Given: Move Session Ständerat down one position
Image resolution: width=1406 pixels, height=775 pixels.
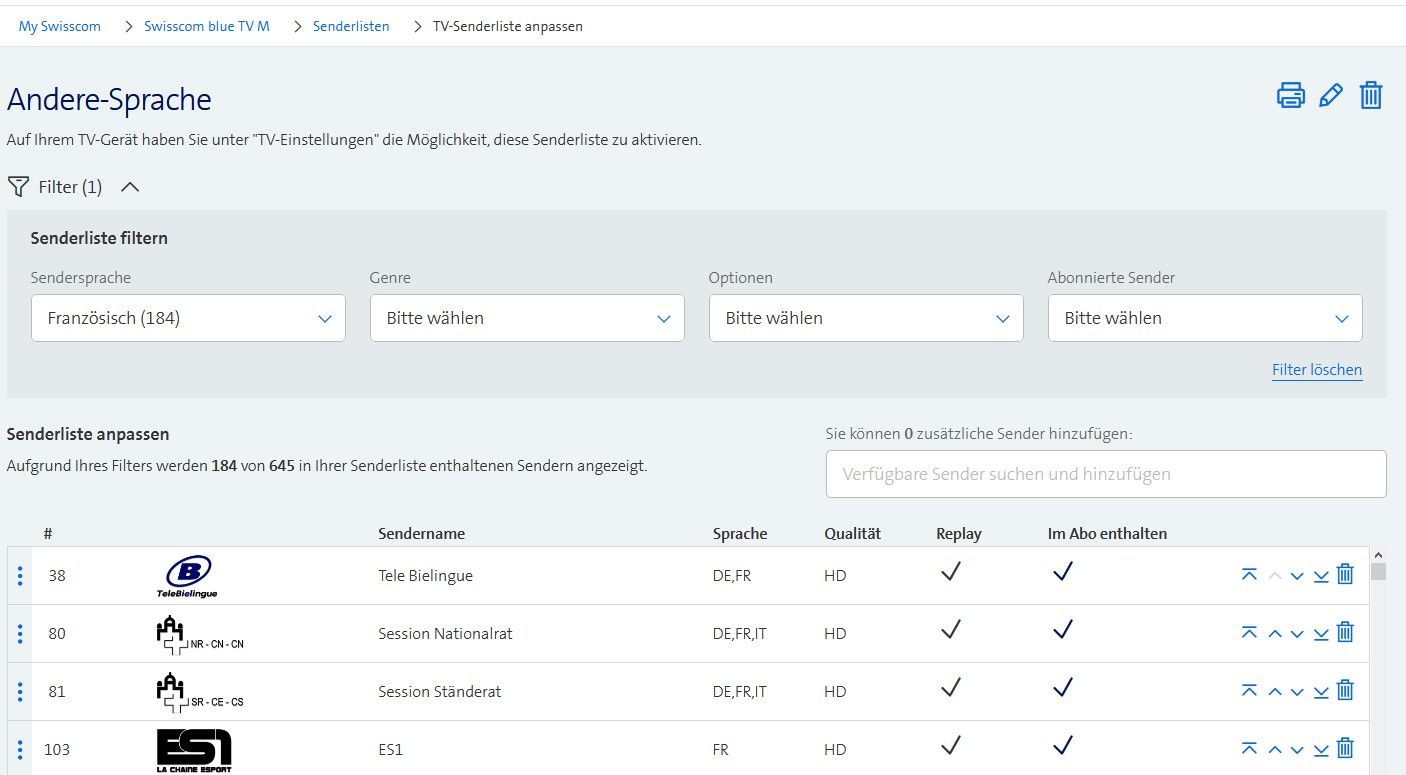Looking at the screenshot, I should tap(1297, 692).
